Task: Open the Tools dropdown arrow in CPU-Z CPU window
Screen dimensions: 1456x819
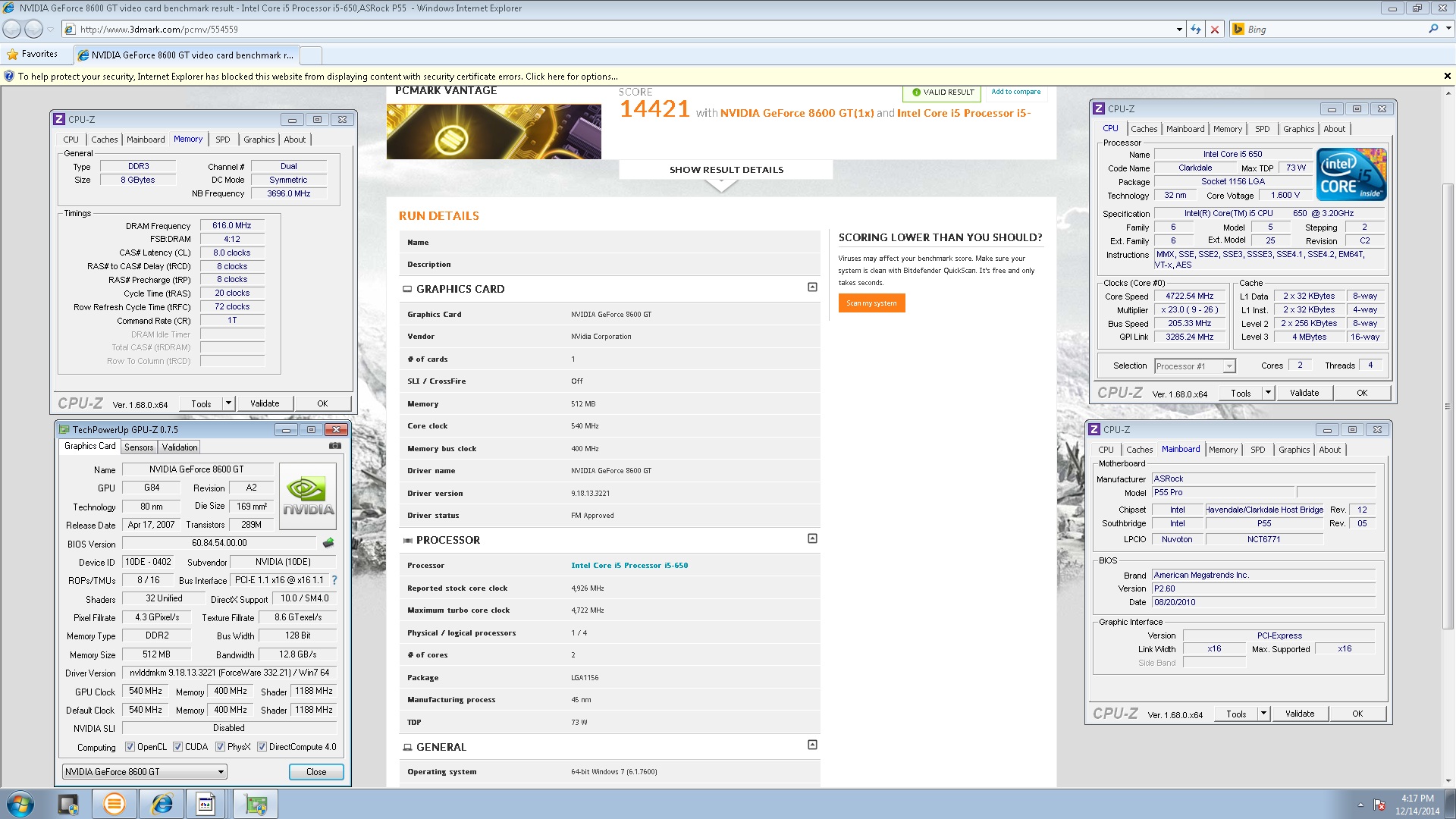Action: pyautogui.click(x=1268, y=393)
